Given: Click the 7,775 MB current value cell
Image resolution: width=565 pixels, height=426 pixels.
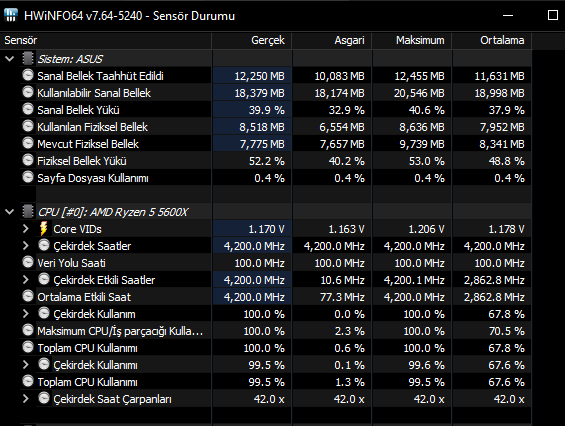Looking at the screenshot, I should point(252,144).
